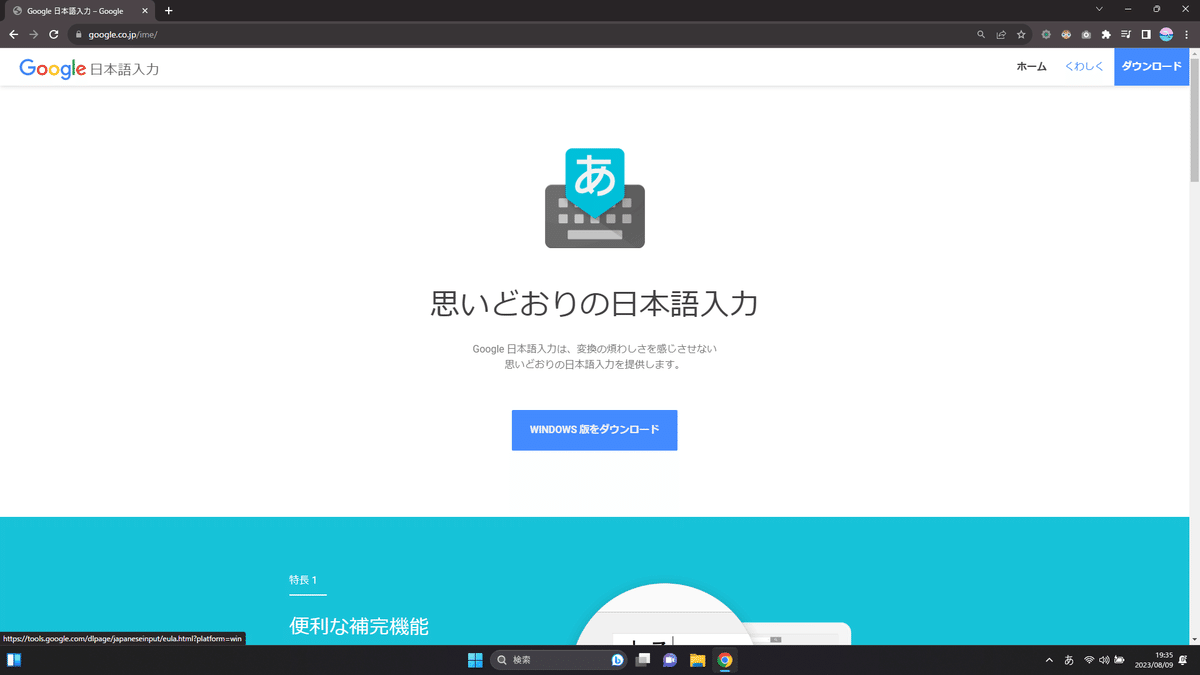Open the Chrome three-dot menu

click(1186, 34)
